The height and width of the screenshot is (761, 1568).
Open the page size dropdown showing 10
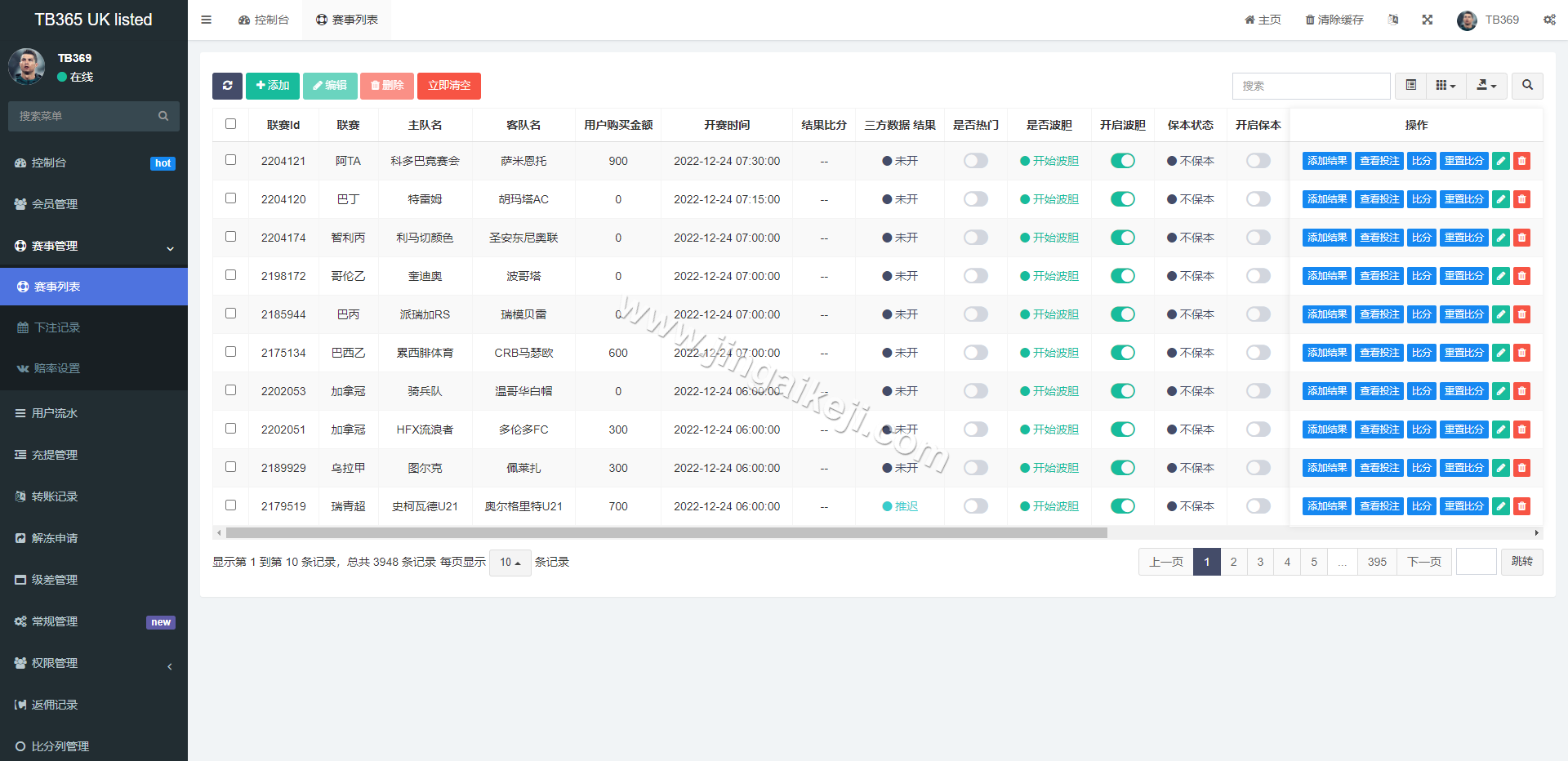pyautogui.click(x=510, y=563)
